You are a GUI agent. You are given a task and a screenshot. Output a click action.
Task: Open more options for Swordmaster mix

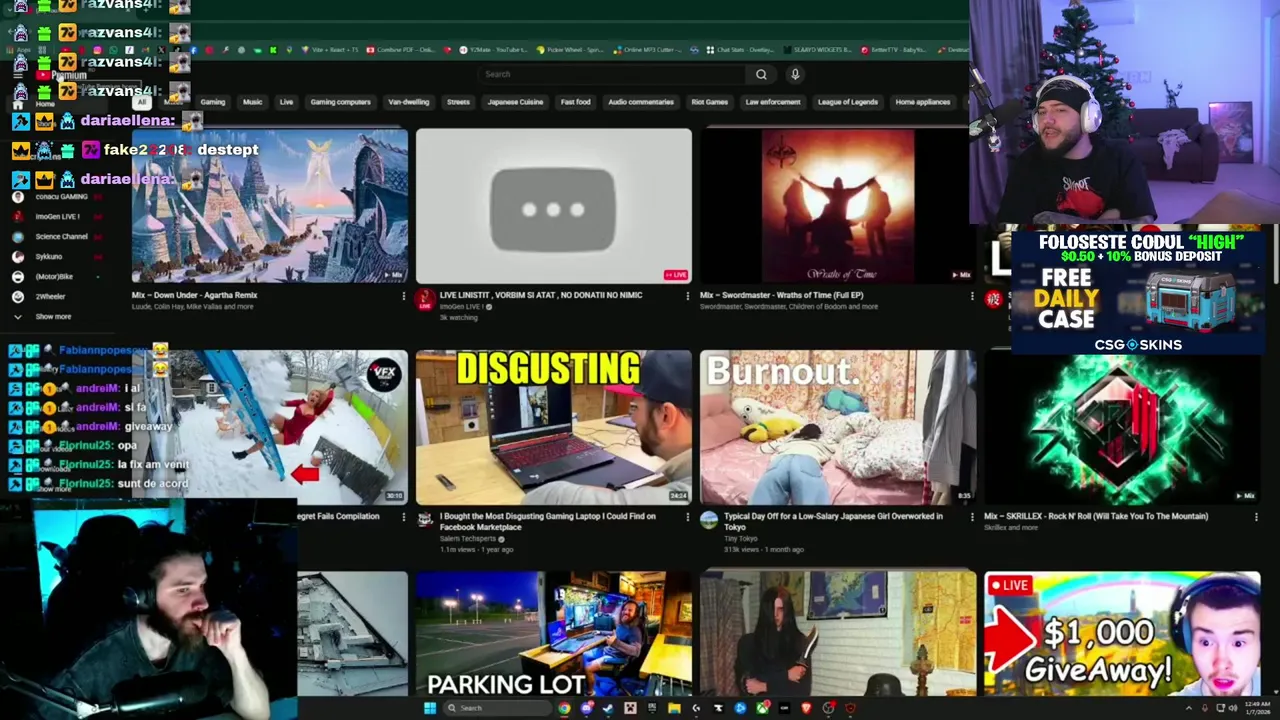point(971,296)
